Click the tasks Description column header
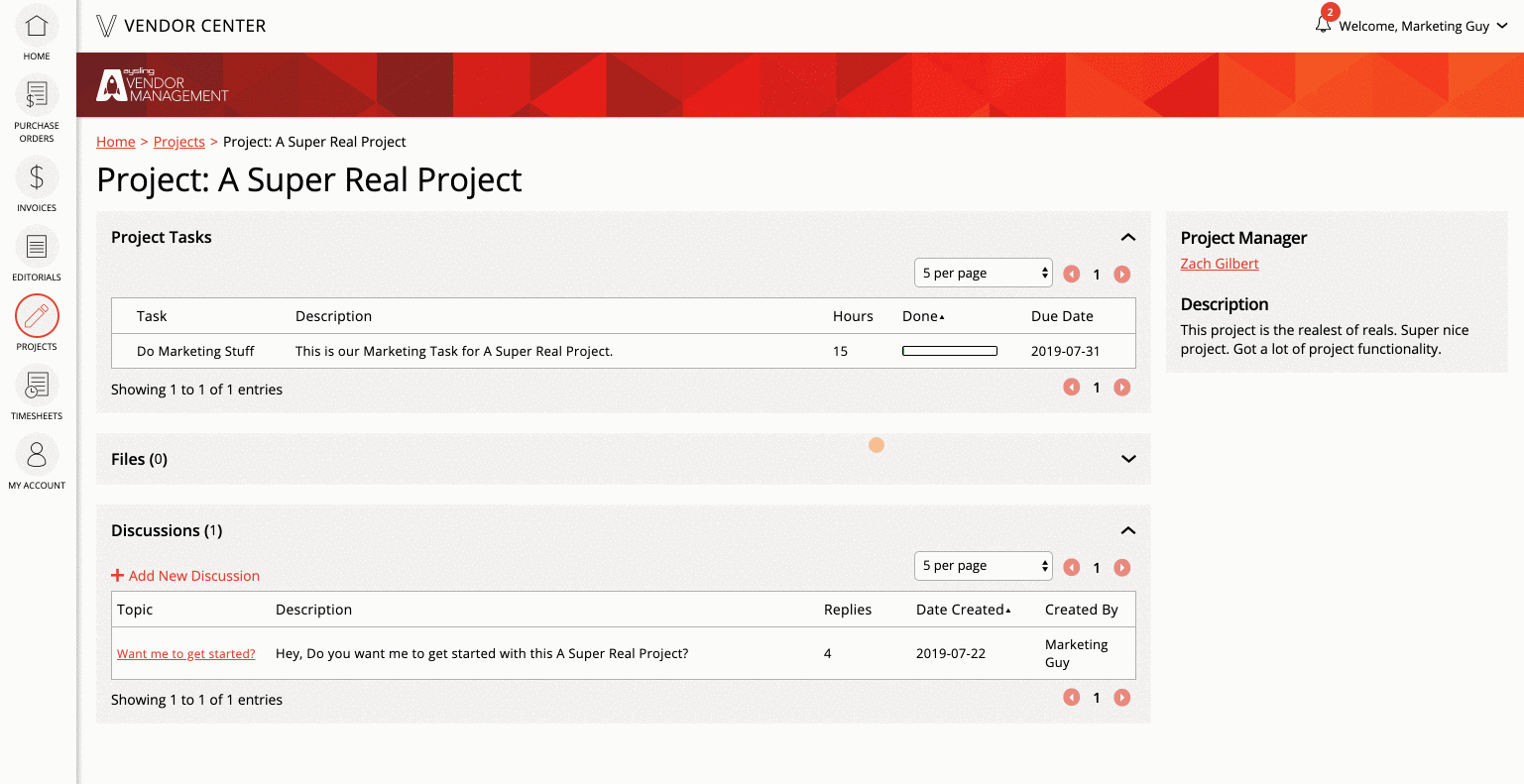This screenshot has height=784, width=1524. point(333,316)
